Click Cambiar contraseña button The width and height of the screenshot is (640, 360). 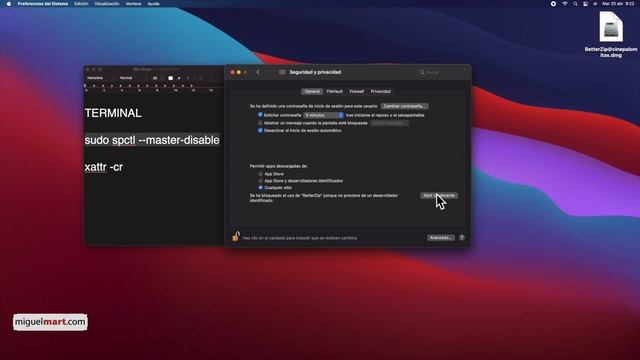(404, 106)
